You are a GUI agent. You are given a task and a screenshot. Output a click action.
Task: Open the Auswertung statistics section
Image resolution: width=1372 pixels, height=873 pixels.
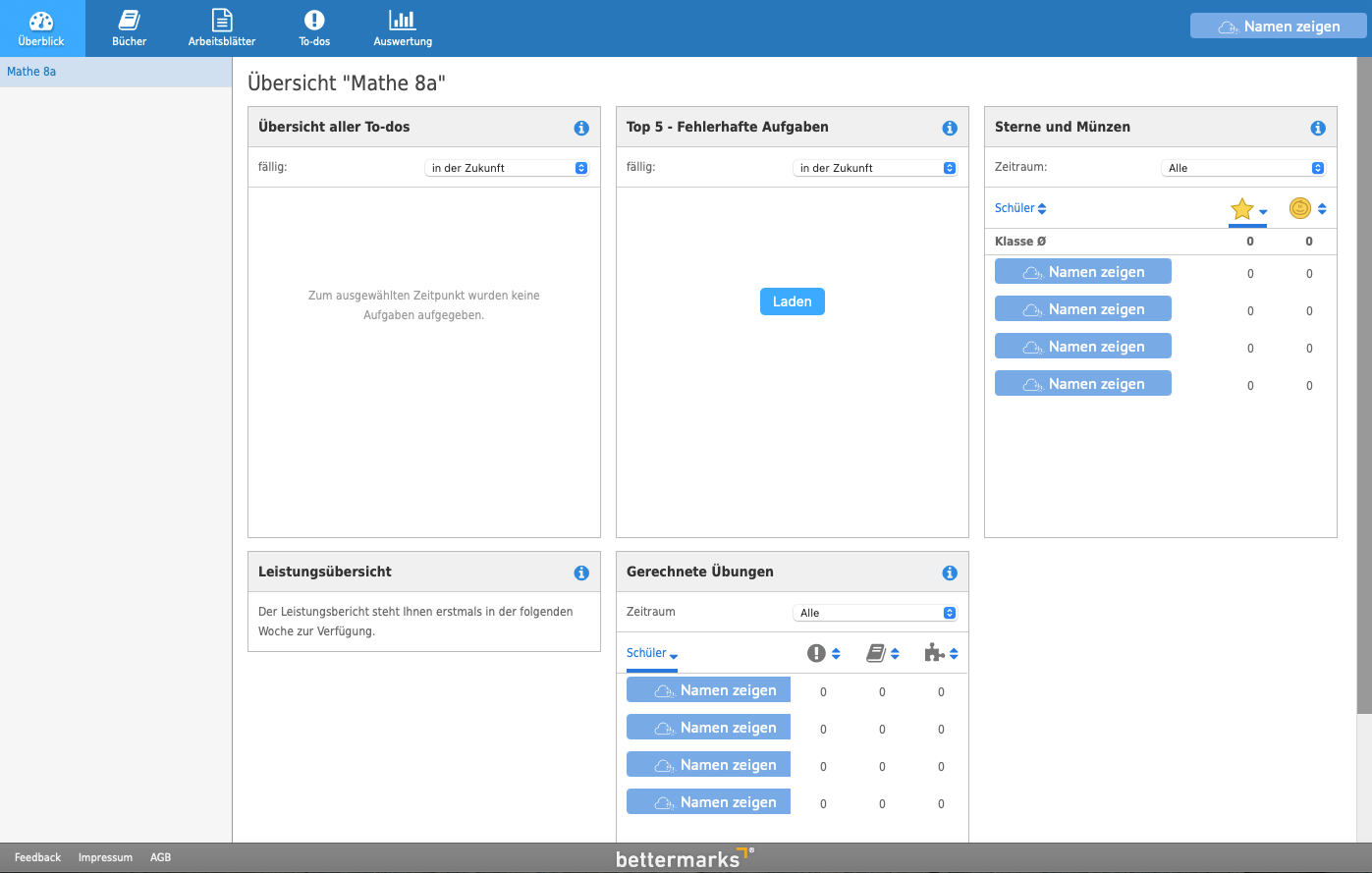coord(403,28)
